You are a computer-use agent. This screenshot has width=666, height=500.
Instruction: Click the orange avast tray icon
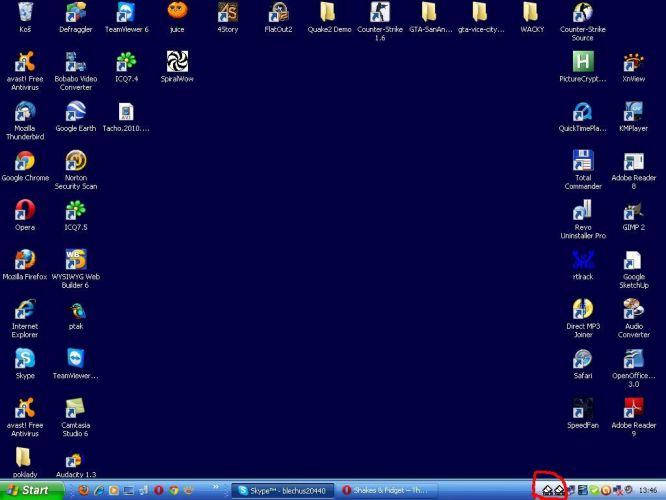click(606, 491)
